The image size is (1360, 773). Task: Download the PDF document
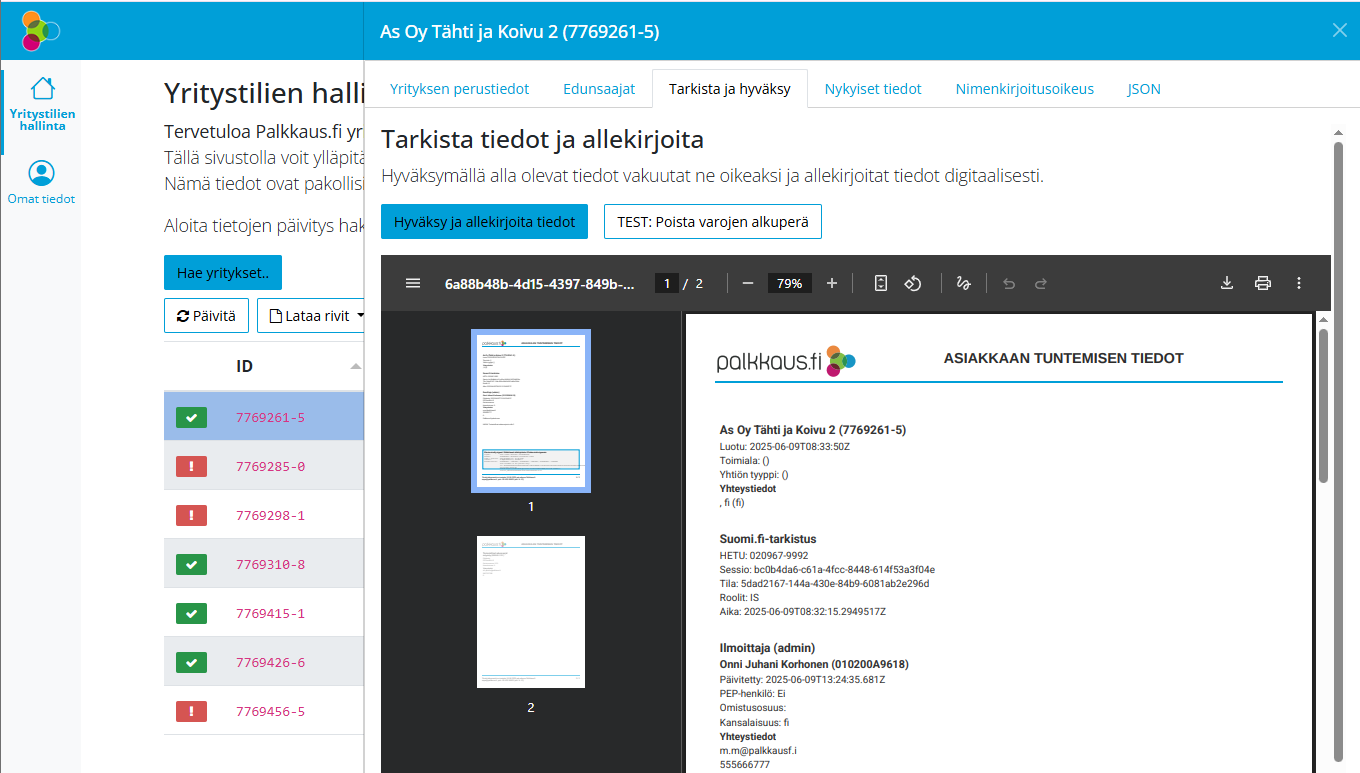click(x=1227, y=283)
